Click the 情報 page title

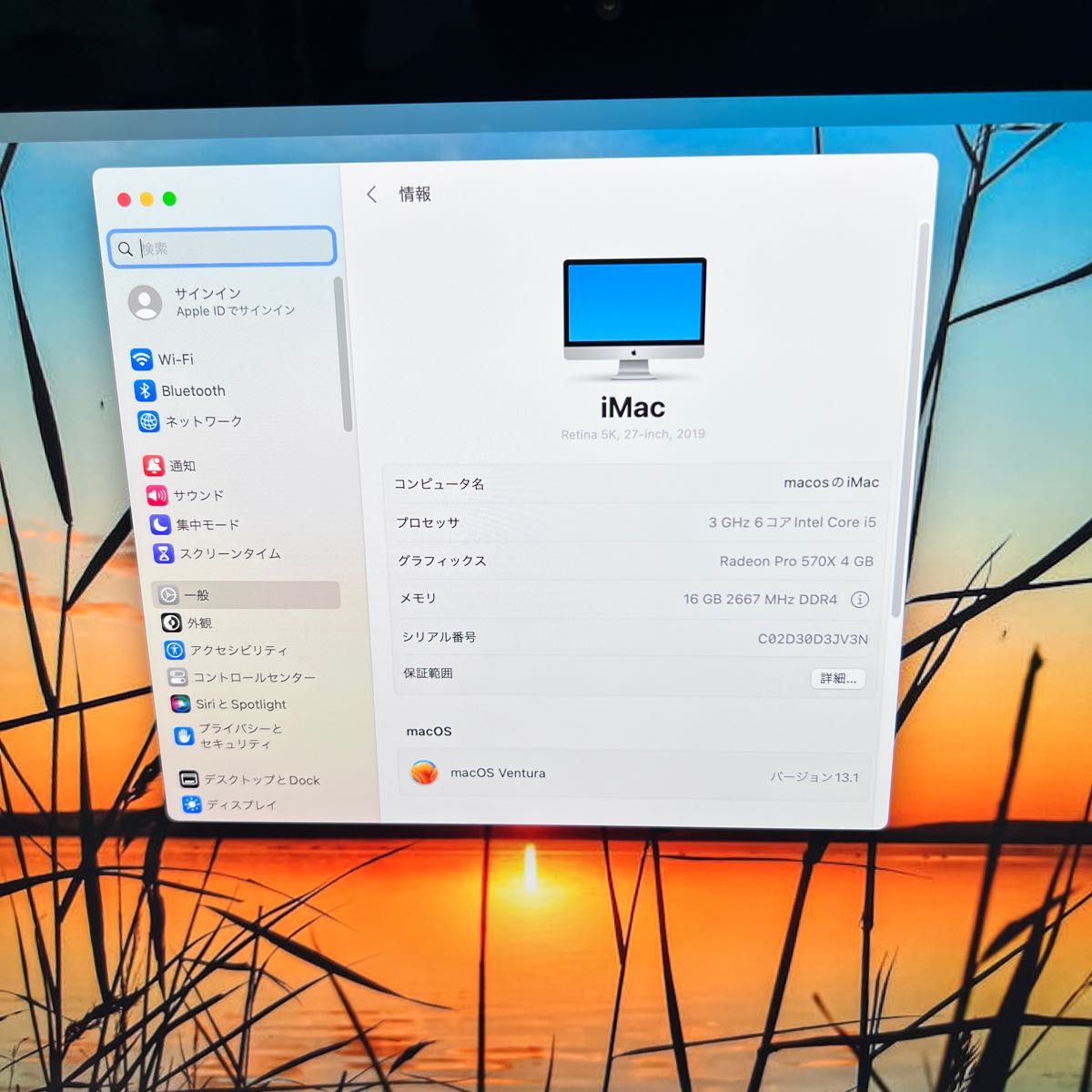[415, 194]
